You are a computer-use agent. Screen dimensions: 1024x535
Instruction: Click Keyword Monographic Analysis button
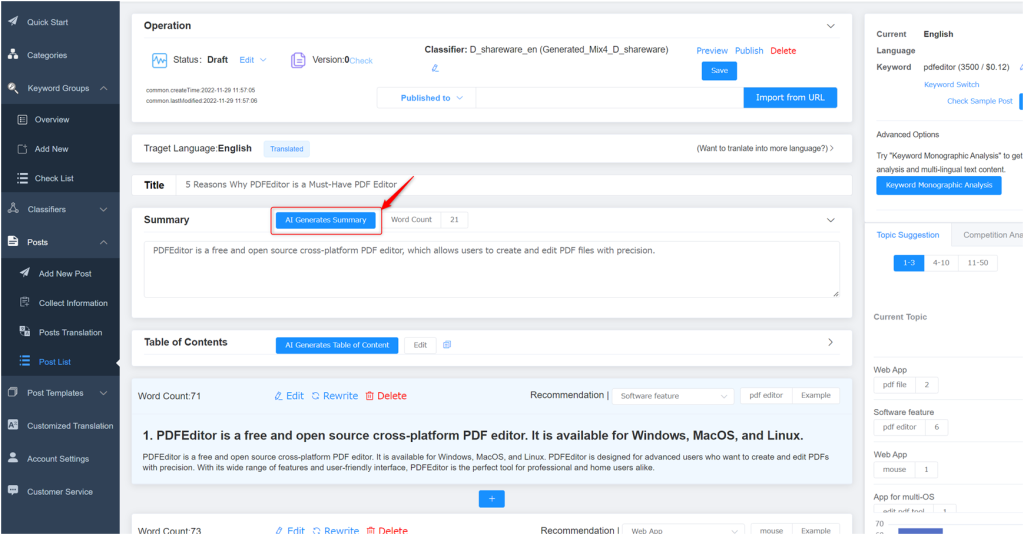(x=938, y=186)
